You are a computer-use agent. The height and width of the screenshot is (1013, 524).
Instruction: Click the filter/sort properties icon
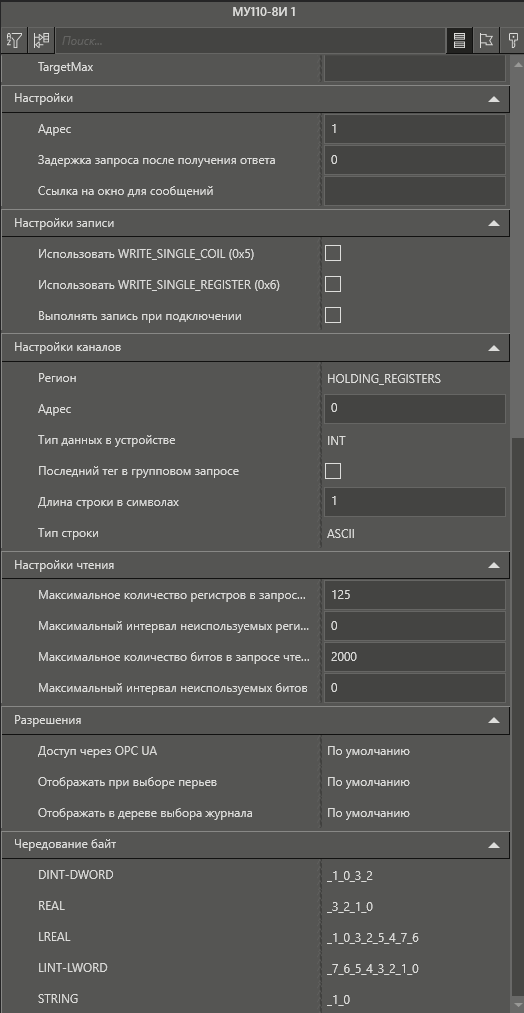14,41
